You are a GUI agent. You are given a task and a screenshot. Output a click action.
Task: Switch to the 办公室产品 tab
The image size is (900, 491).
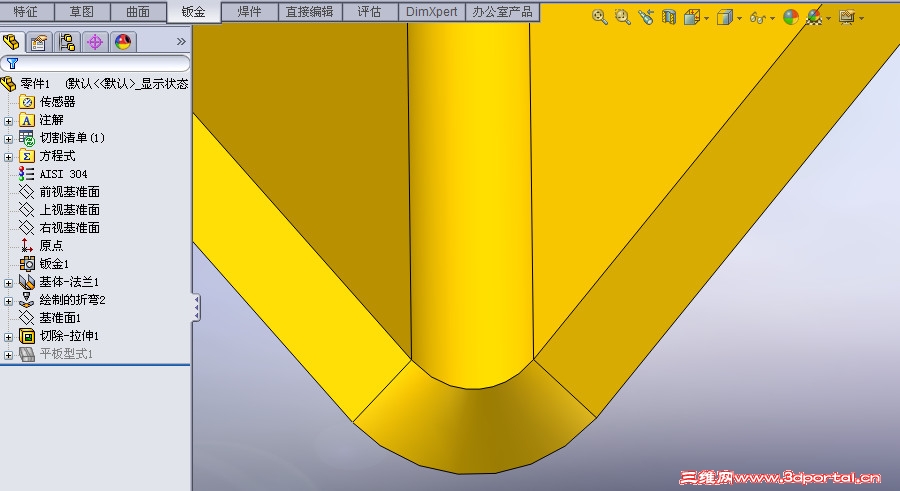point(502,11)
